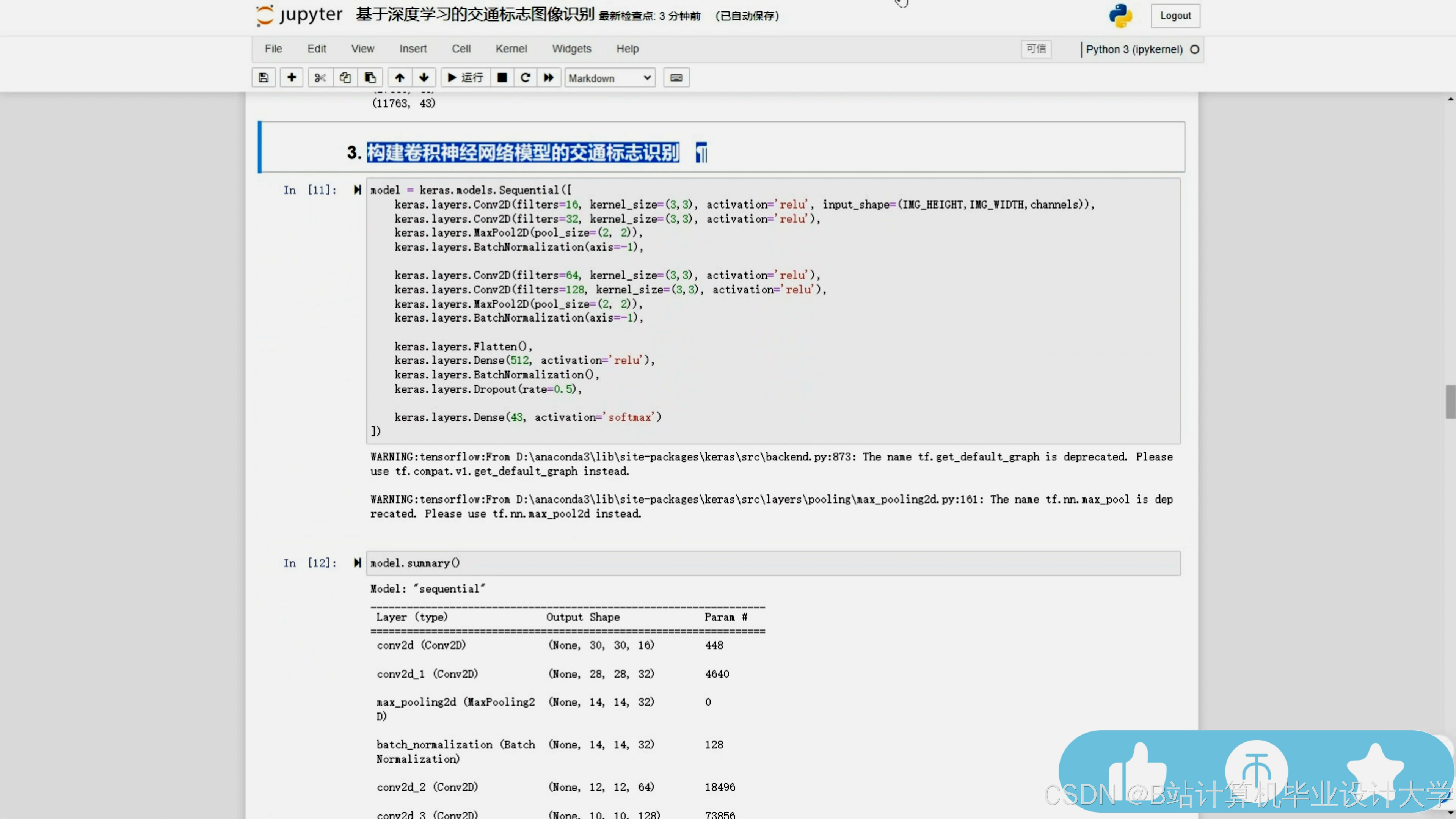Interrupt the kernel with the stop icon
Viewport: 1456px width, 819px height.
[x=502, y=78]
